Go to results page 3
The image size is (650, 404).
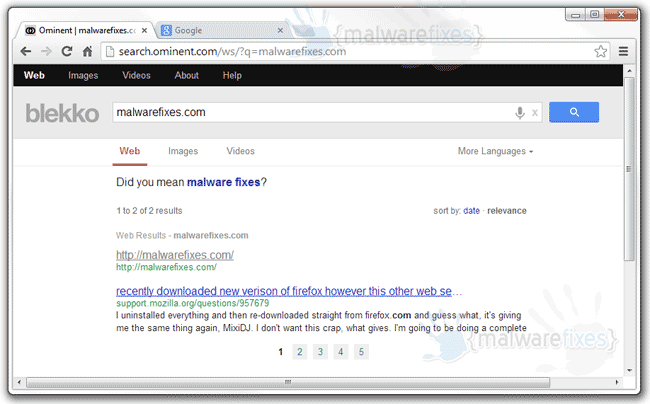320,352
